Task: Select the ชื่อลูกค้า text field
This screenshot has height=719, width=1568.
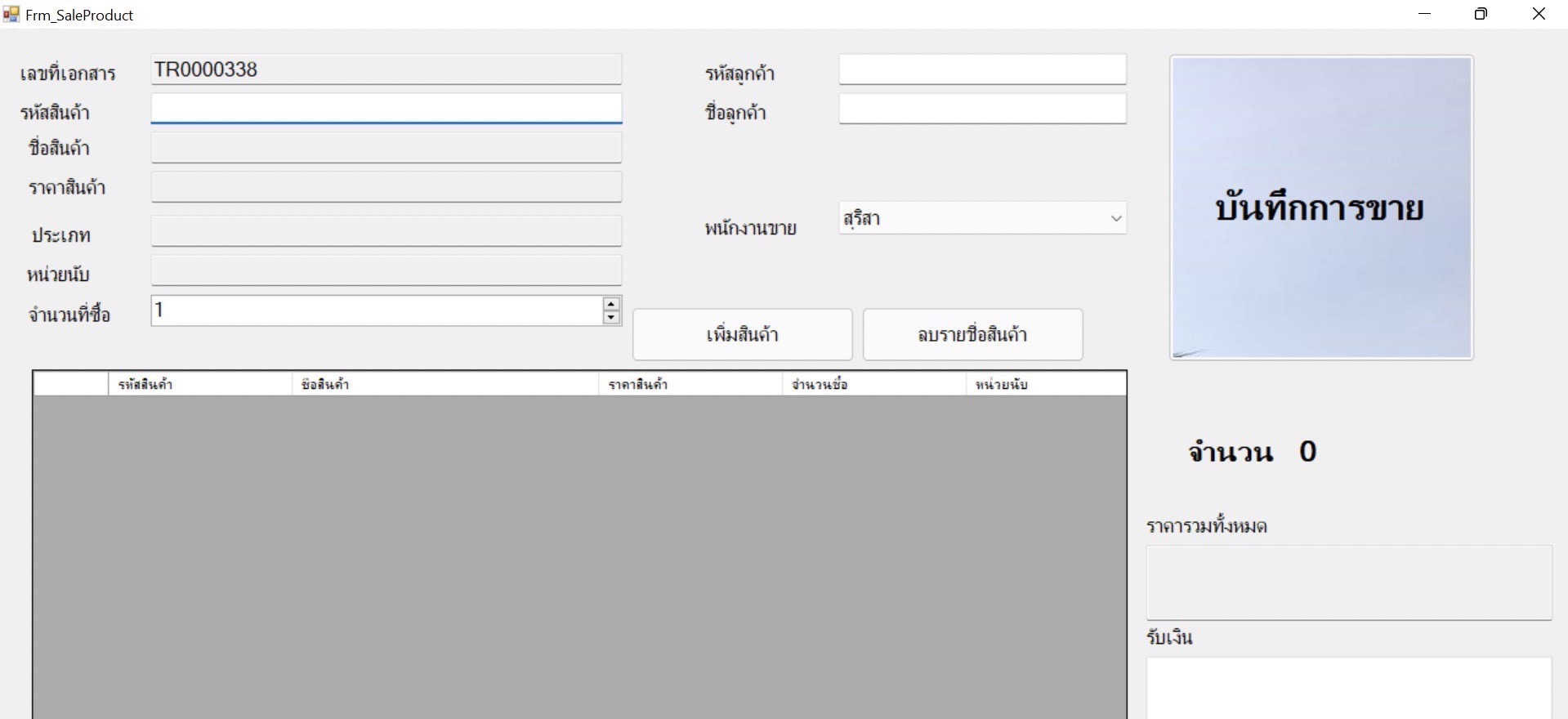Action: (x=982, y=109)
